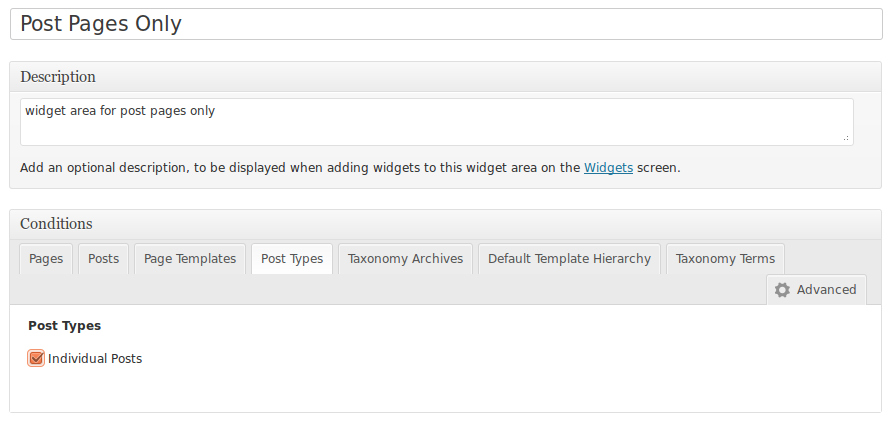893x428 pixels.
Task: Collapse the Conditions panel header
Action: [x=446, y=224]
